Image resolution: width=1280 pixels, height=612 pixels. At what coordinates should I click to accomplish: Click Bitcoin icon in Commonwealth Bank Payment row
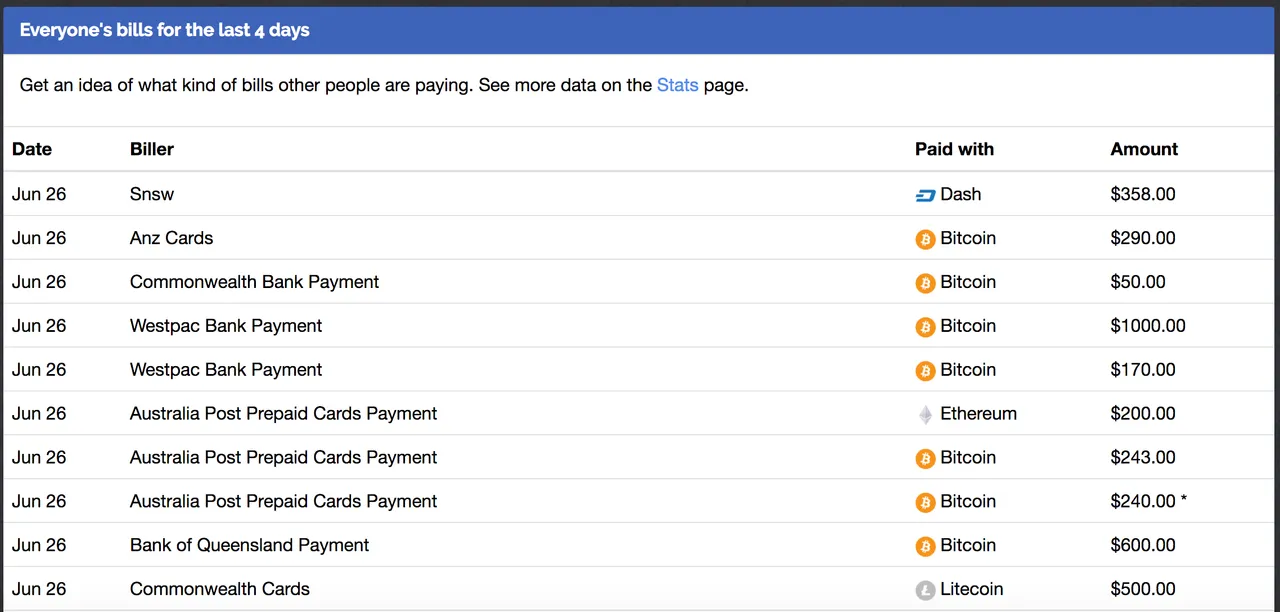click(x=925, y=283)
